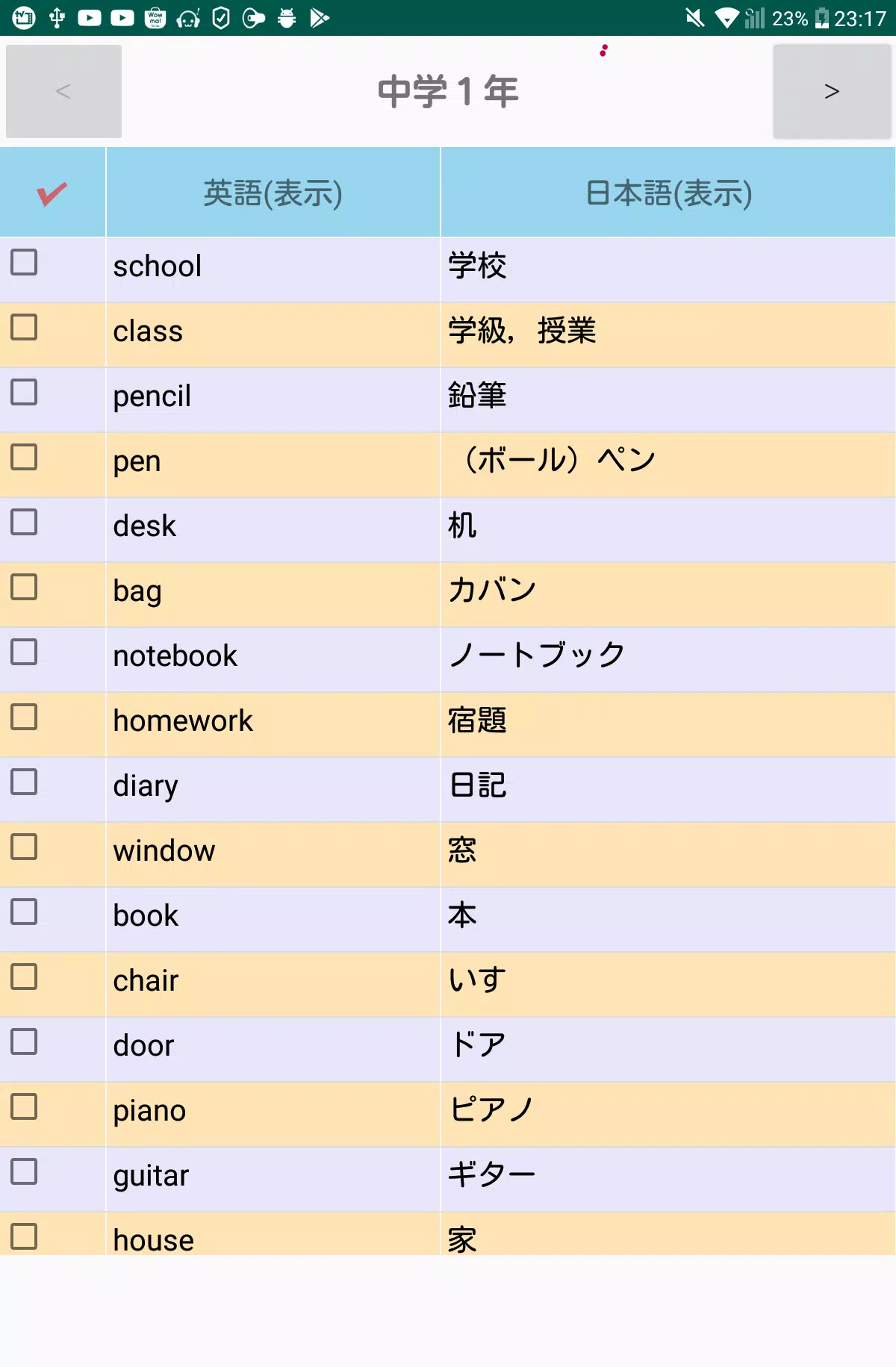Open the Android system notification icon
The image size is (896, 1367).
pos(286,17)
